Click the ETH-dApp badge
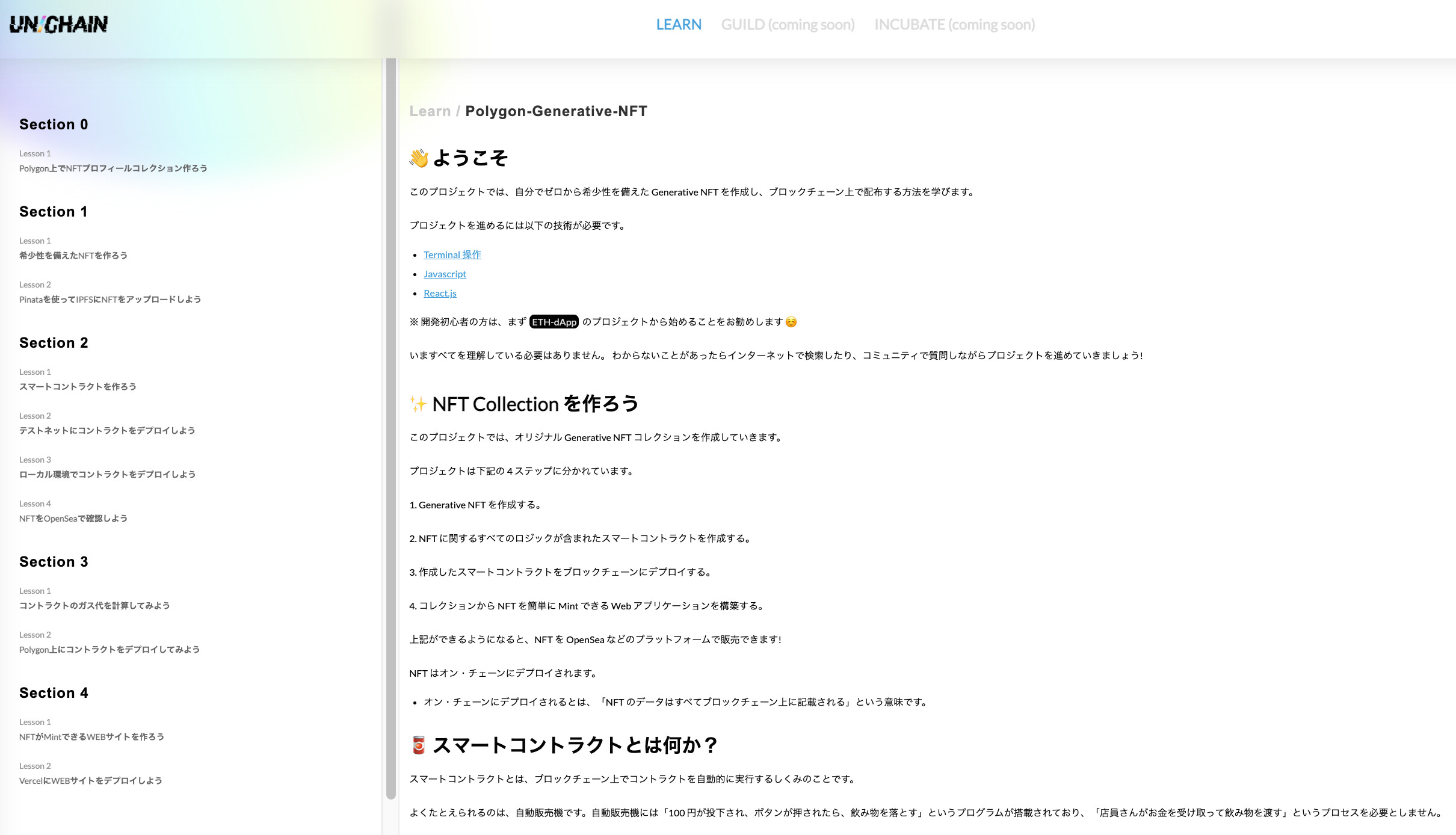Viewport: 1456px width, 835px height. point(554,322)
